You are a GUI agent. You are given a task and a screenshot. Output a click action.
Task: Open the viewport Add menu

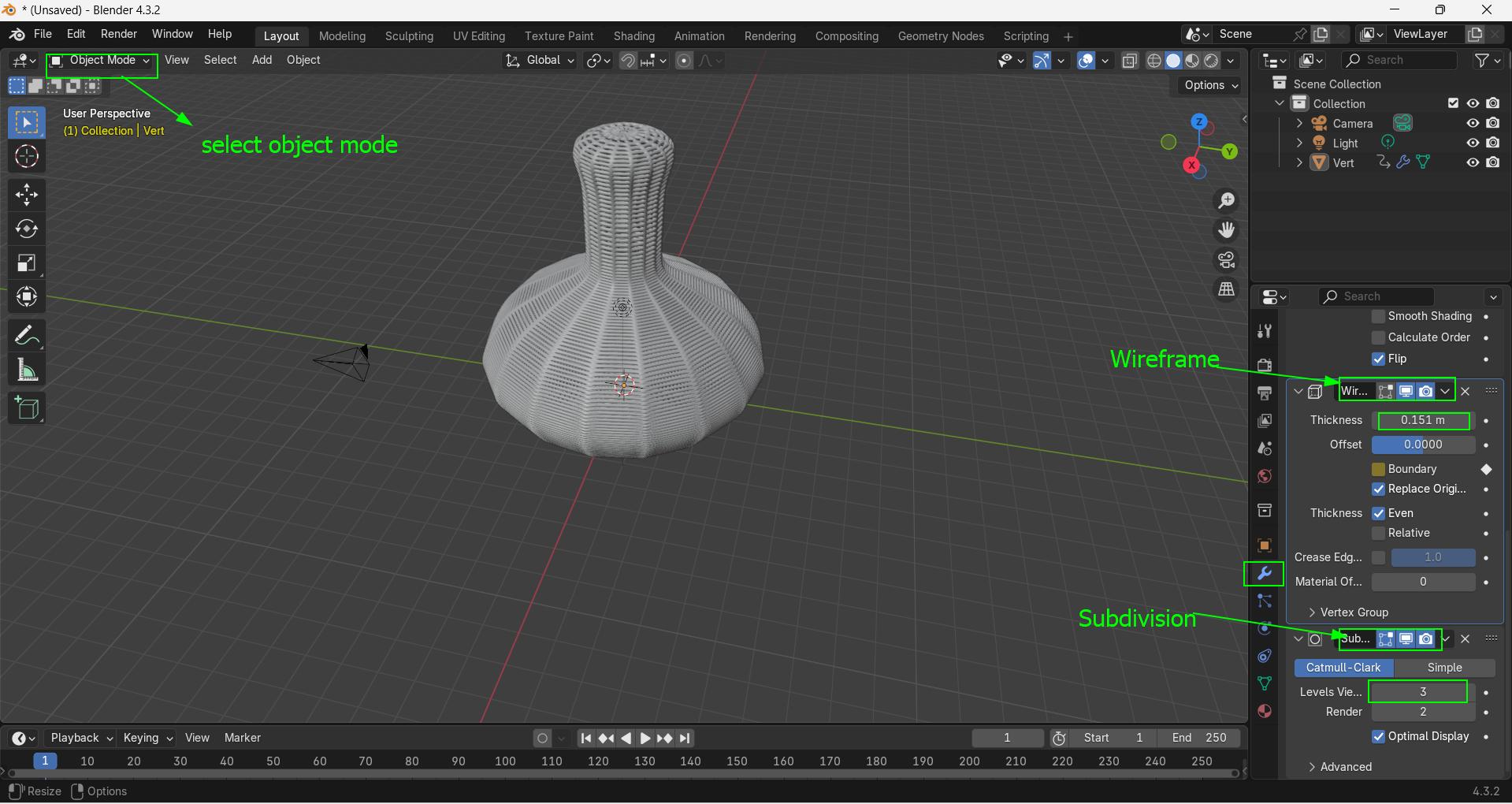(262, 60)
